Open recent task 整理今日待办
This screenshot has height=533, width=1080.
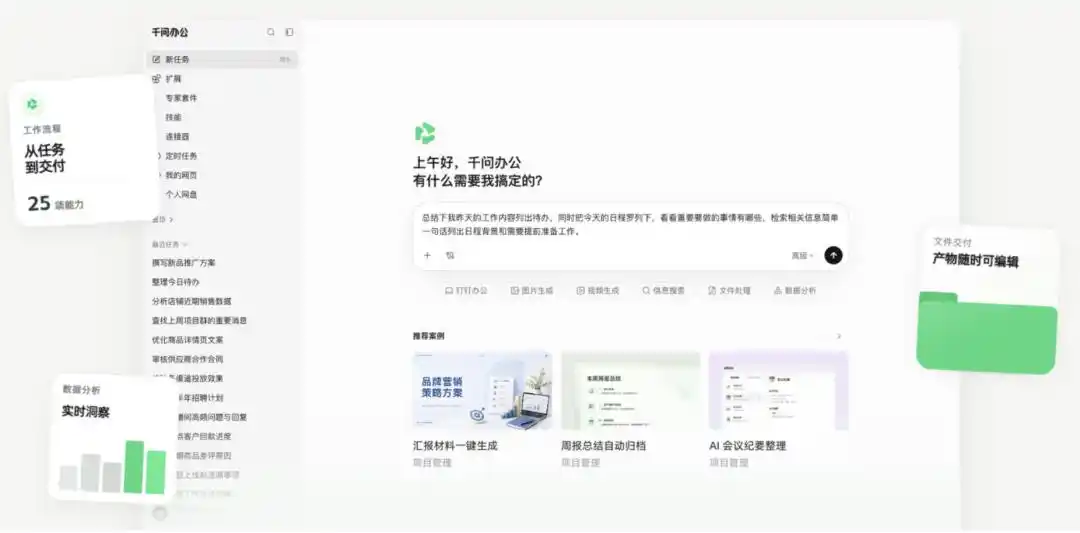(x=176, y=282)
